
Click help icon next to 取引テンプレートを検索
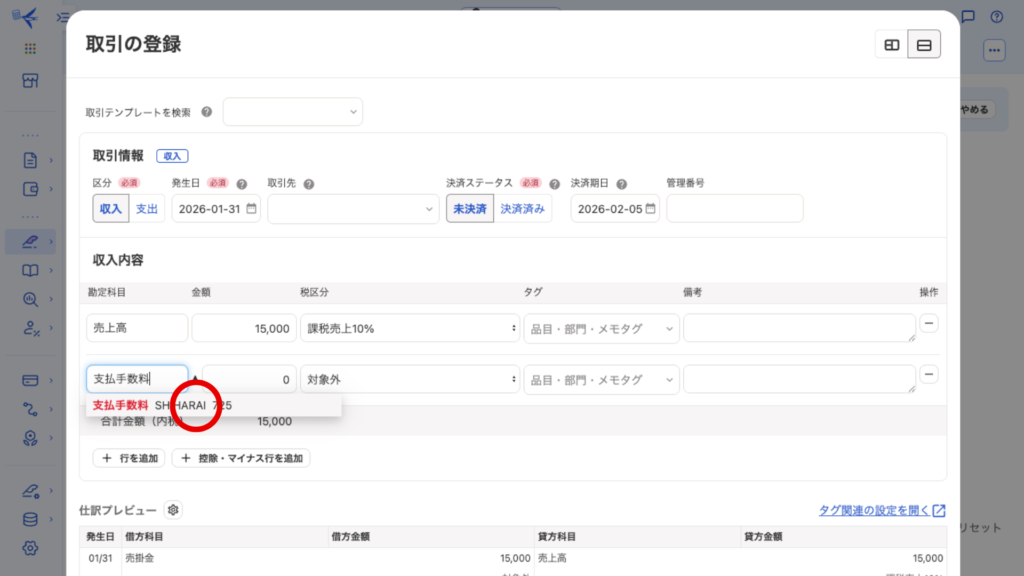tap(207, 112)
